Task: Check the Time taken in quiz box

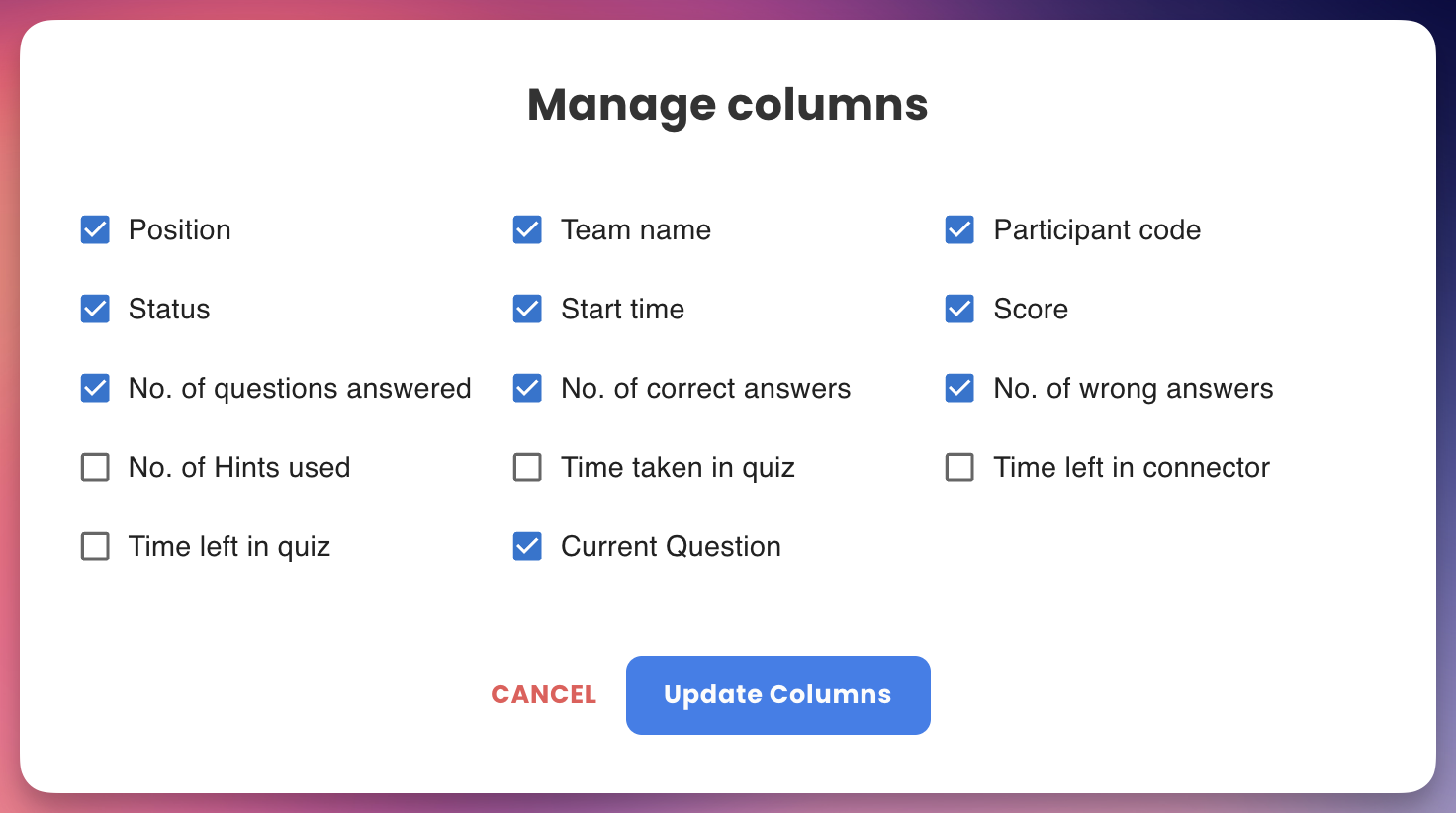Action: (x=527, y=467)
